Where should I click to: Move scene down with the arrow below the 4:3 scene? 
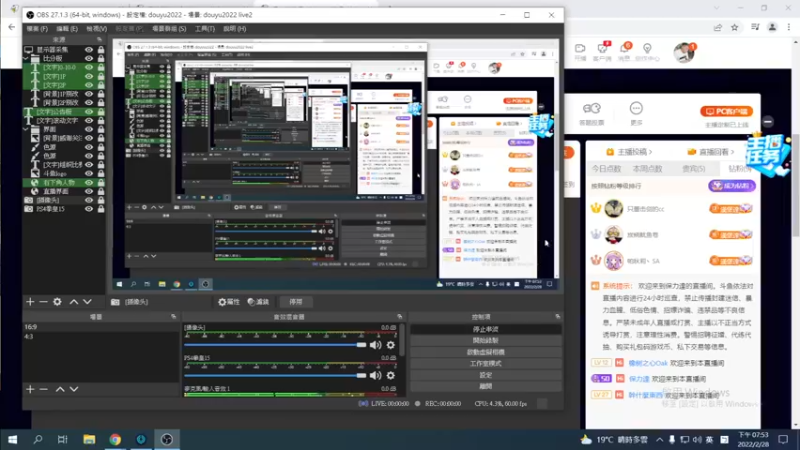pyautogui.click(x=74, y=389)
